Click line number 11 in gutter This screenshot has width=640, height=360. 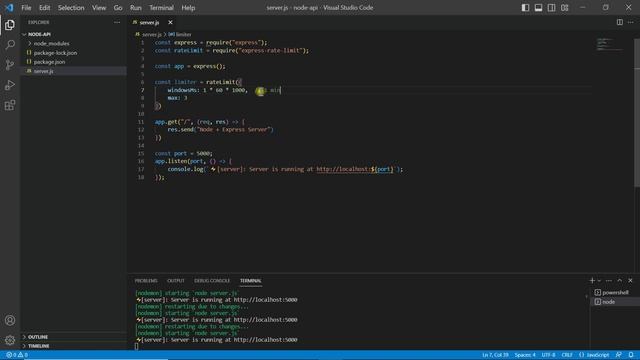click(x=141, y=122)
